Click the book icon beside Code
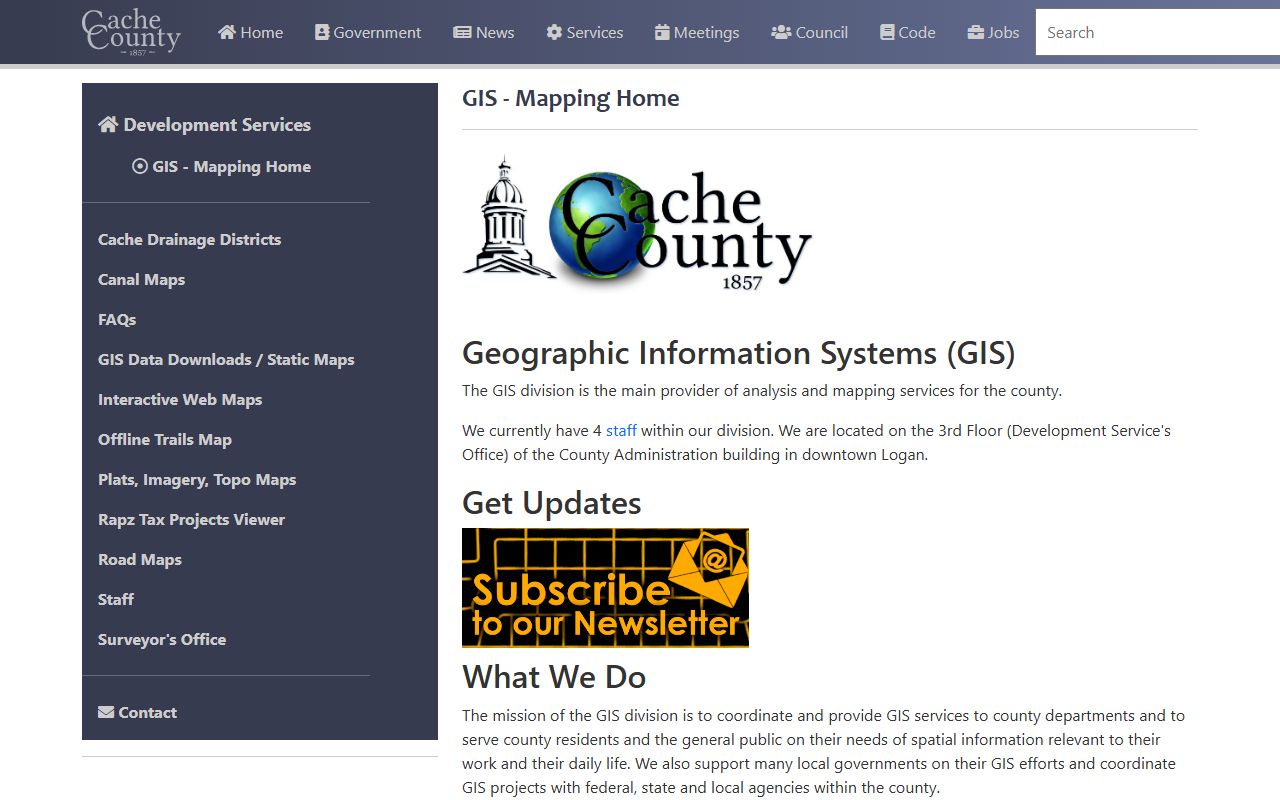Viewport: 1280px width, 800px height. (887, 32)
